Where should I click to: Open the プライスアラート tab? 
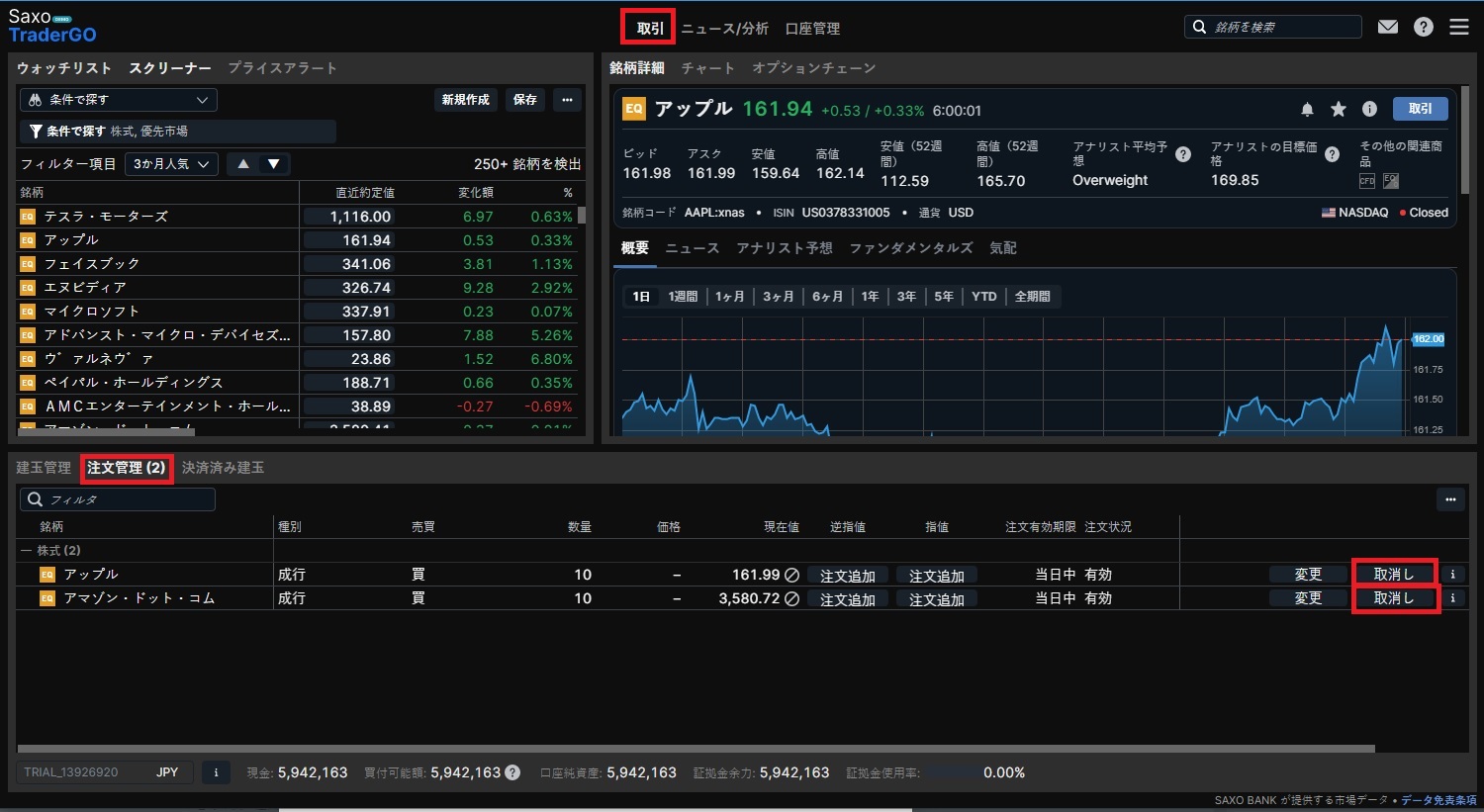[283, 68]
